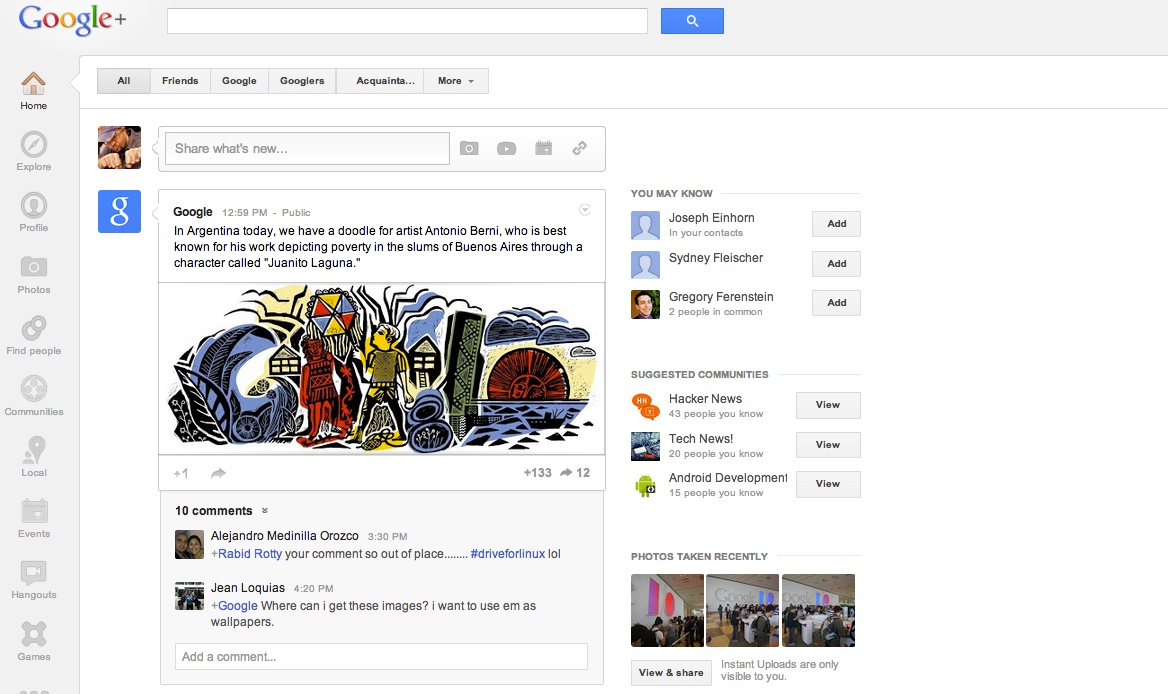
Task: Switch to the Friends stream tab
Action: (180, 80)
